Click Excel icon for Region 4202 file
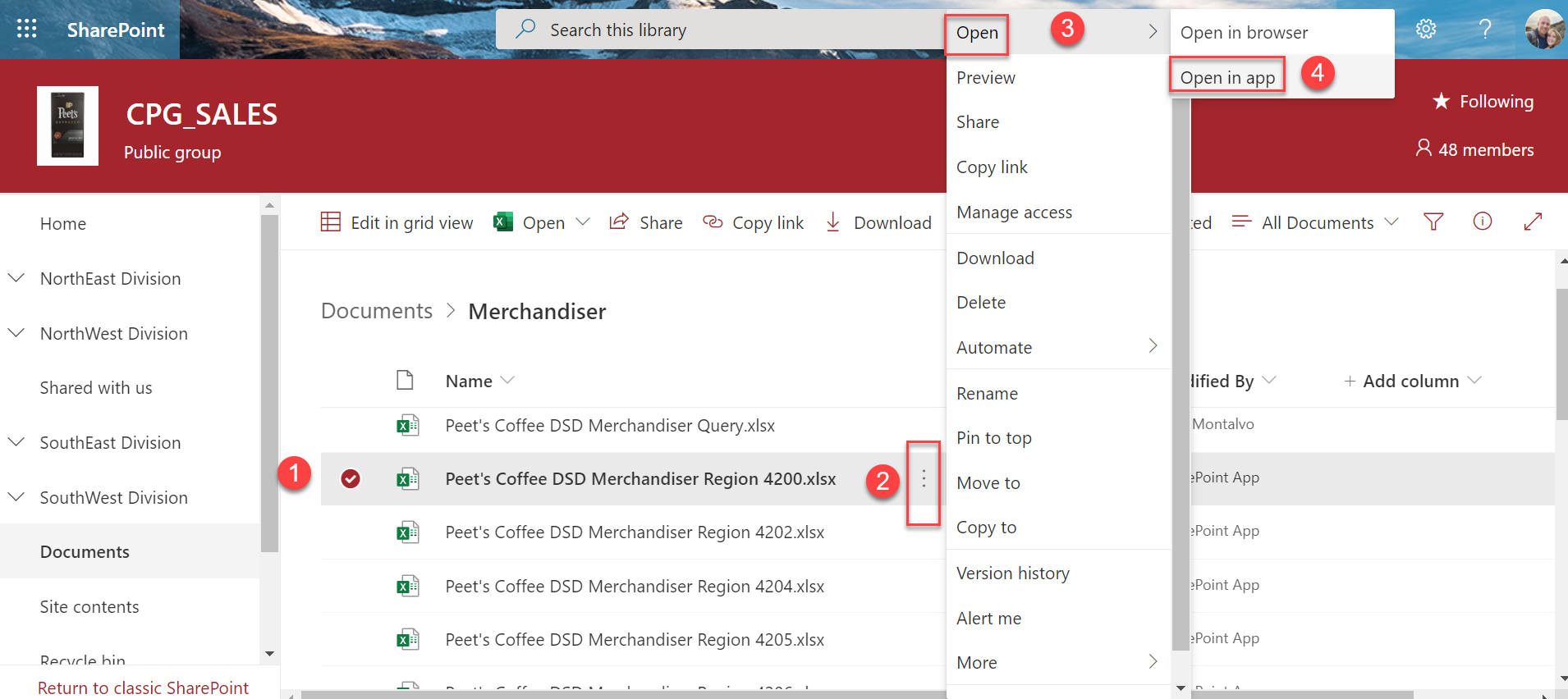Screen dimensions: 1568x699 408,532
